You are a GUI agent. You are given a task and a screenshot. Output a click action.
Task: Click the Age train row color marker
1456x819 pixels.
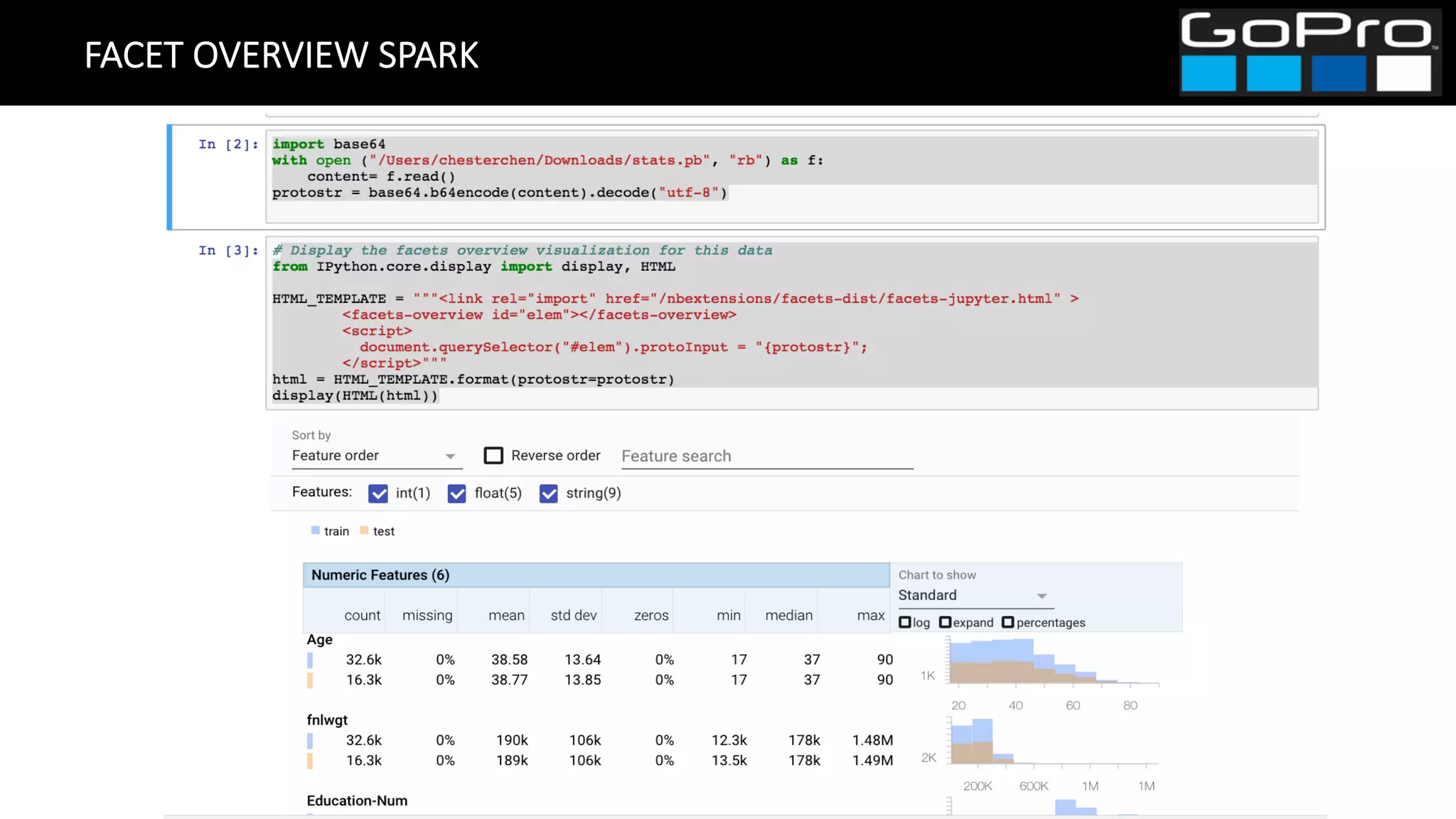(310, 660)
